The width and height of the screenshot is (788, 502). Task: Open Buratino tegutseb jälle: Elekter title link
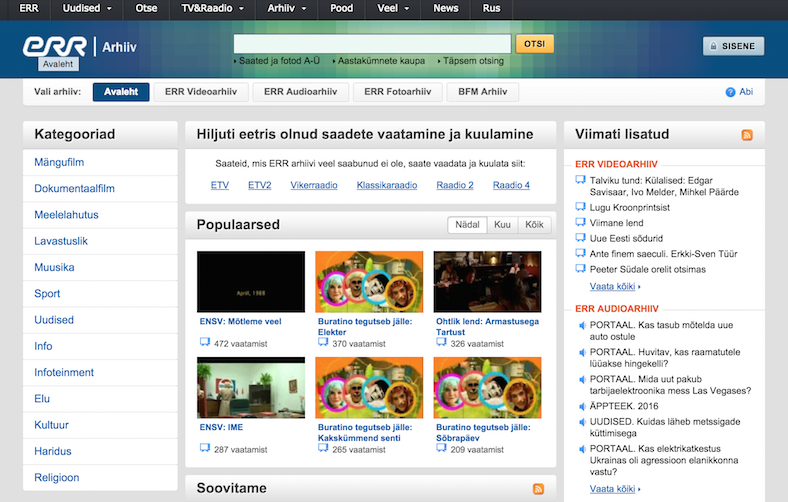(x=365, y=327)
